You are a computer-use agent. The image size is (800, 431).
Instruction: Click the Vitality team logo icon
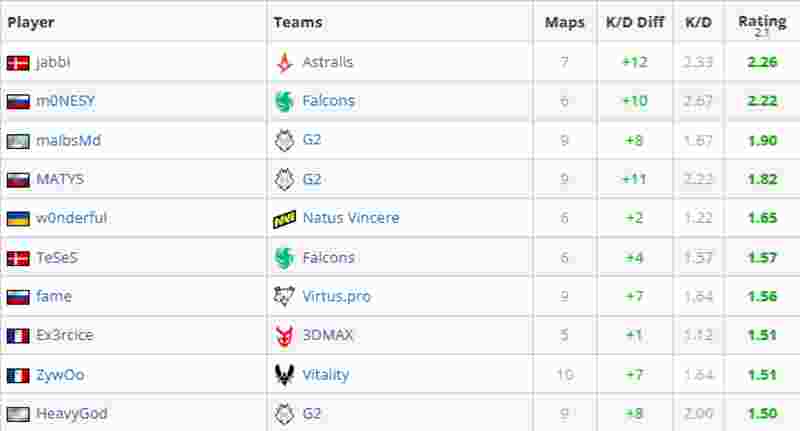point(285,375)
